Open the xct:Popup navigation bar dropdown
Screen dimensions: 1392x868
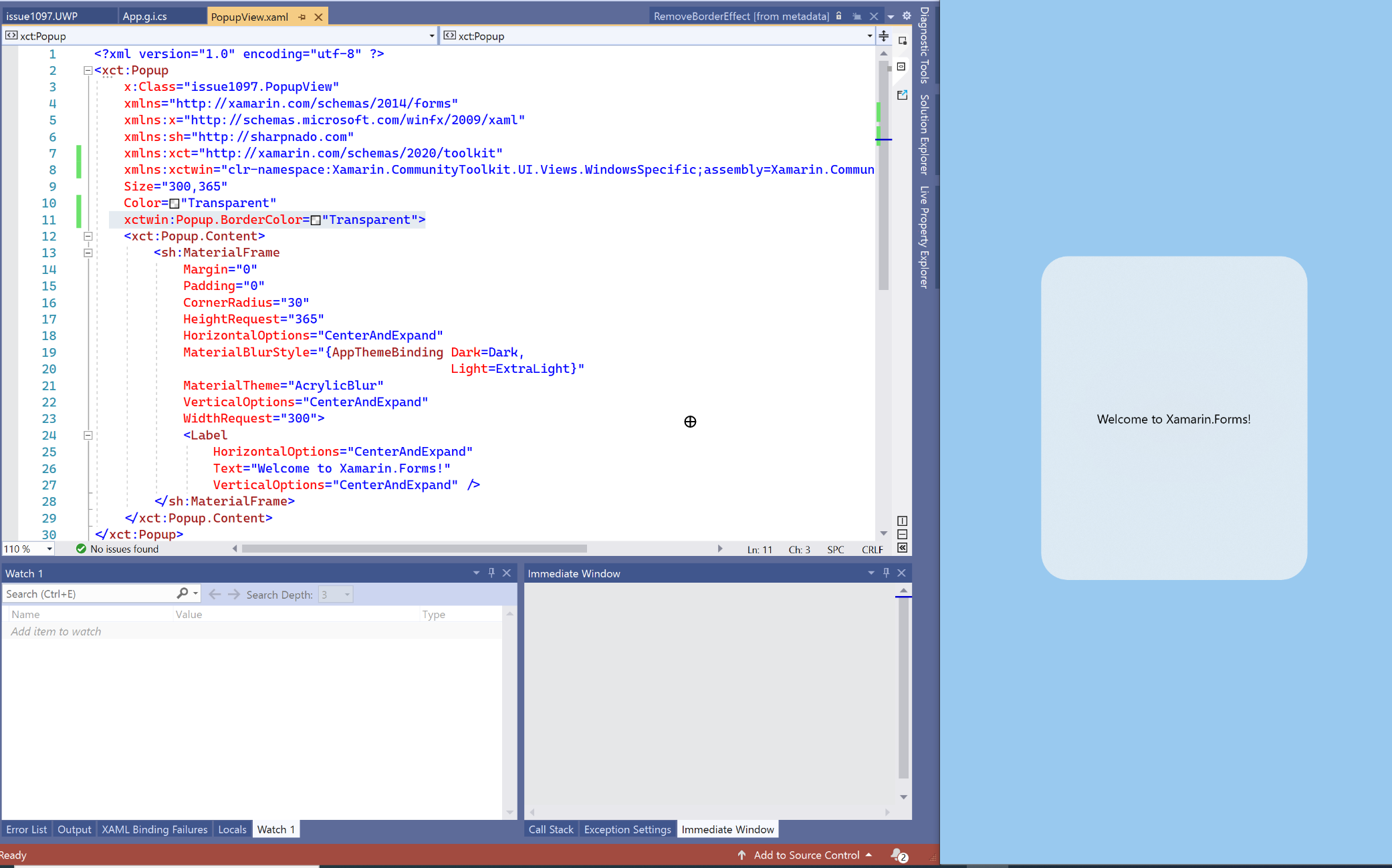pyautogui.click(x=431, y=35)
